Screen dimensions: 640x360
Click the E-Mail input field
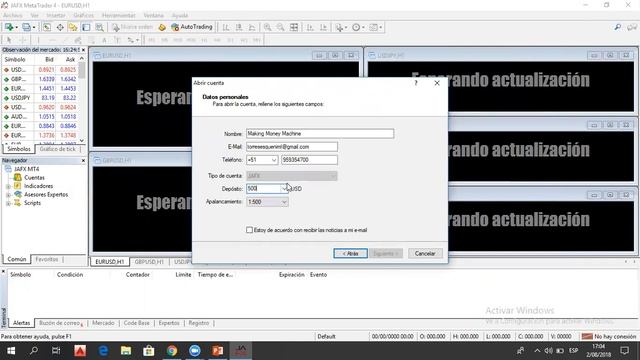[292, 147]
